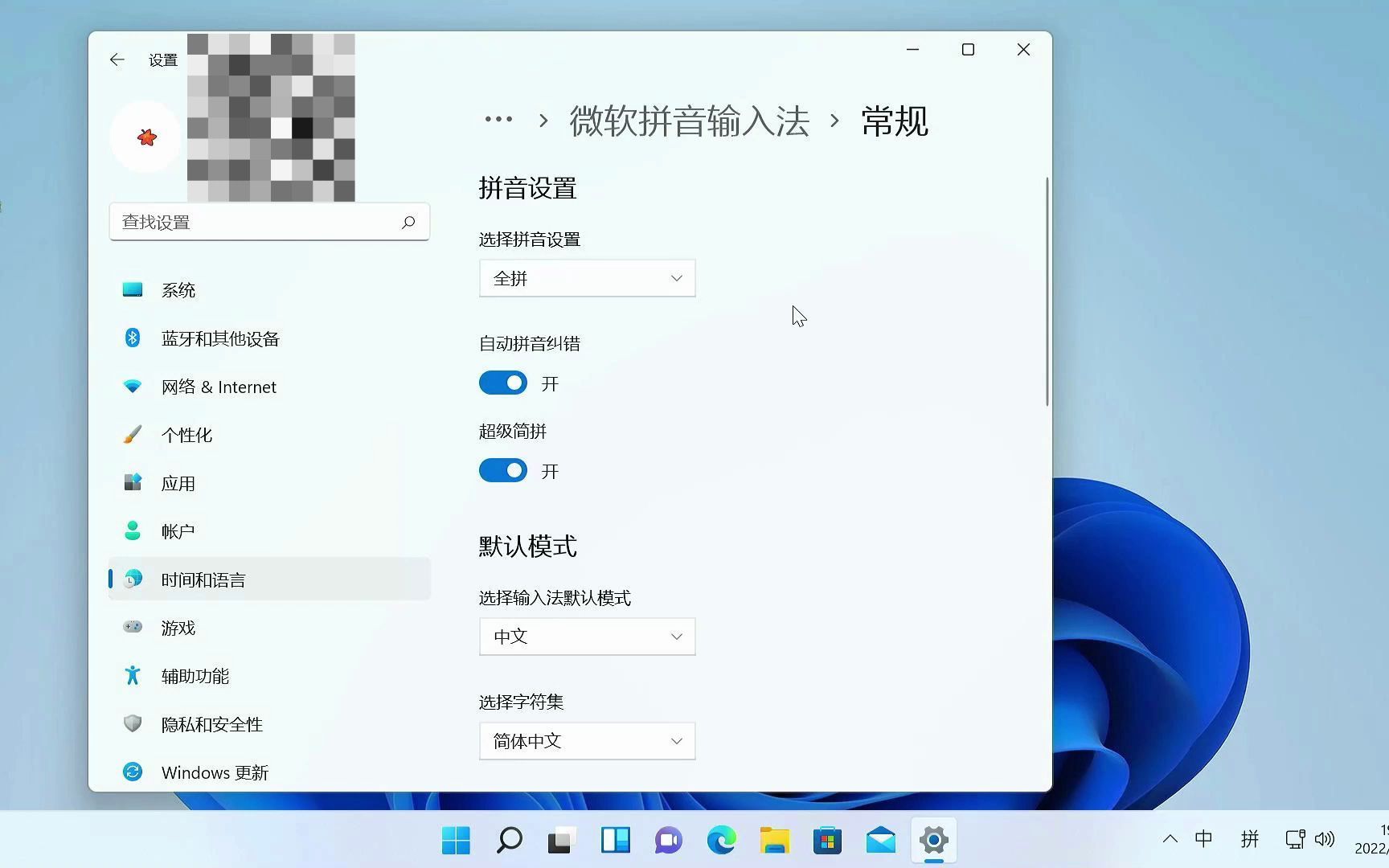Open taskbar Search
1389x868 pixels.
point(509,841)
